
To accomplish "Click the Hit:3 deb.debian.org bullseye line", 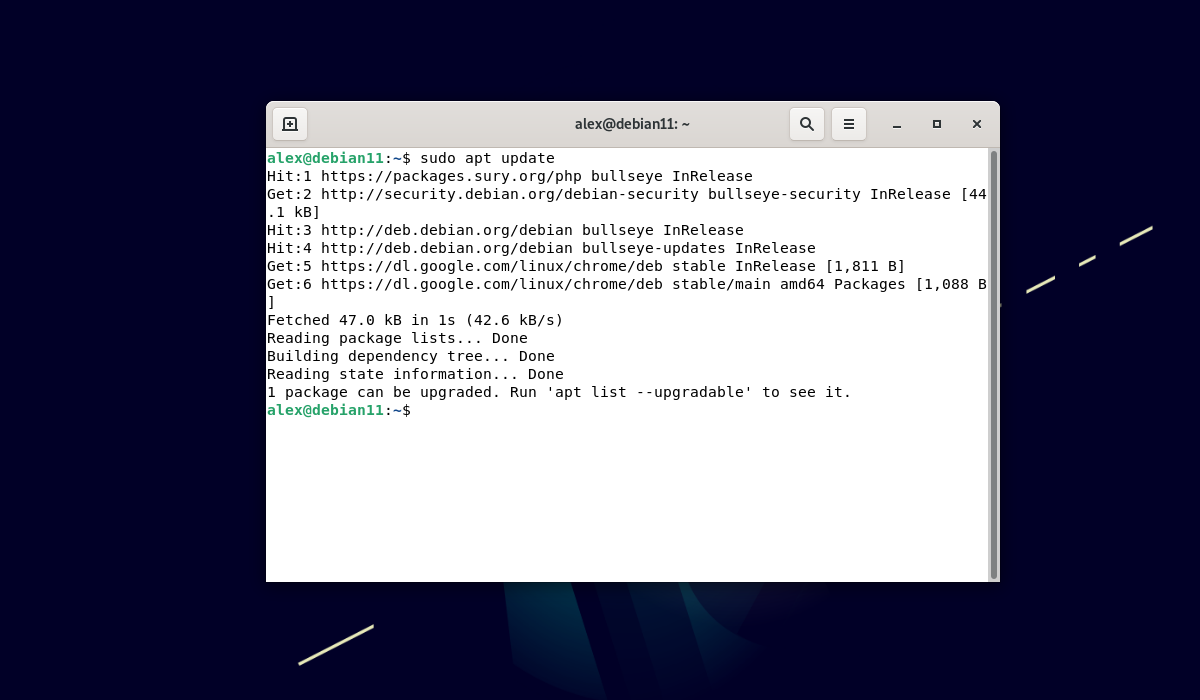I will click(505, 230).
